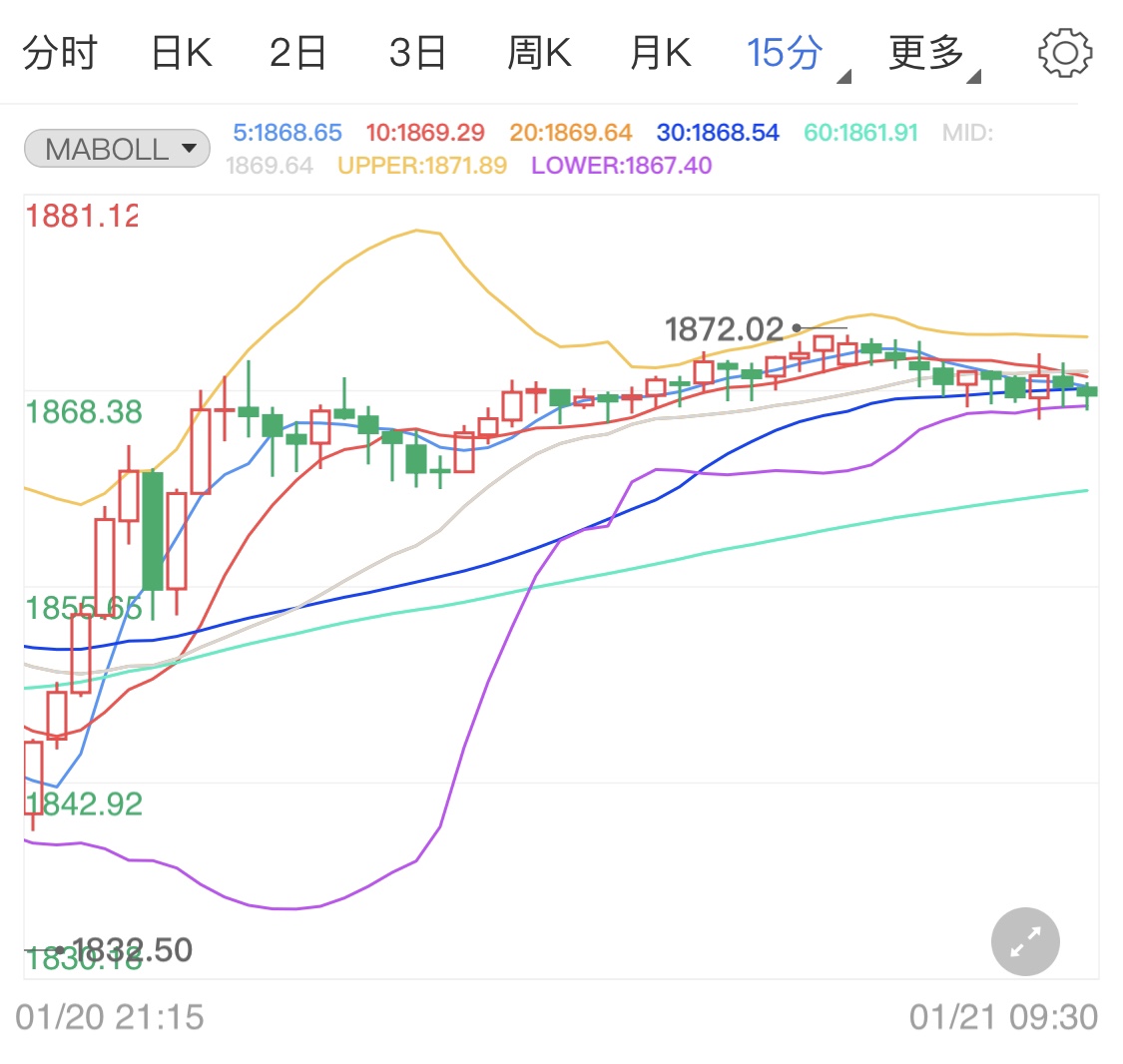The height and width of the screenshot is (1064, 1123).
Task: Open chart settings gear icon
Action: pyautogui.click(x=1065, y=52)
